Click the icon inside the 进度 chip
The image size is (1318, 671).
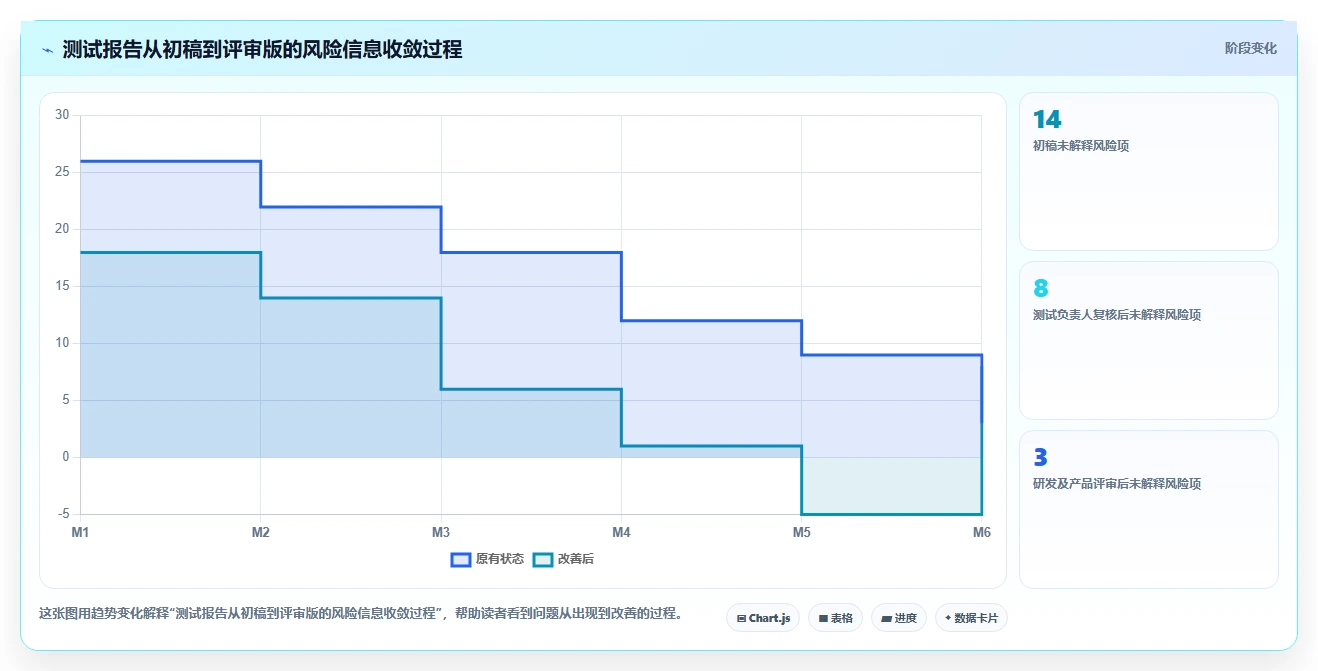coord(886,618)
